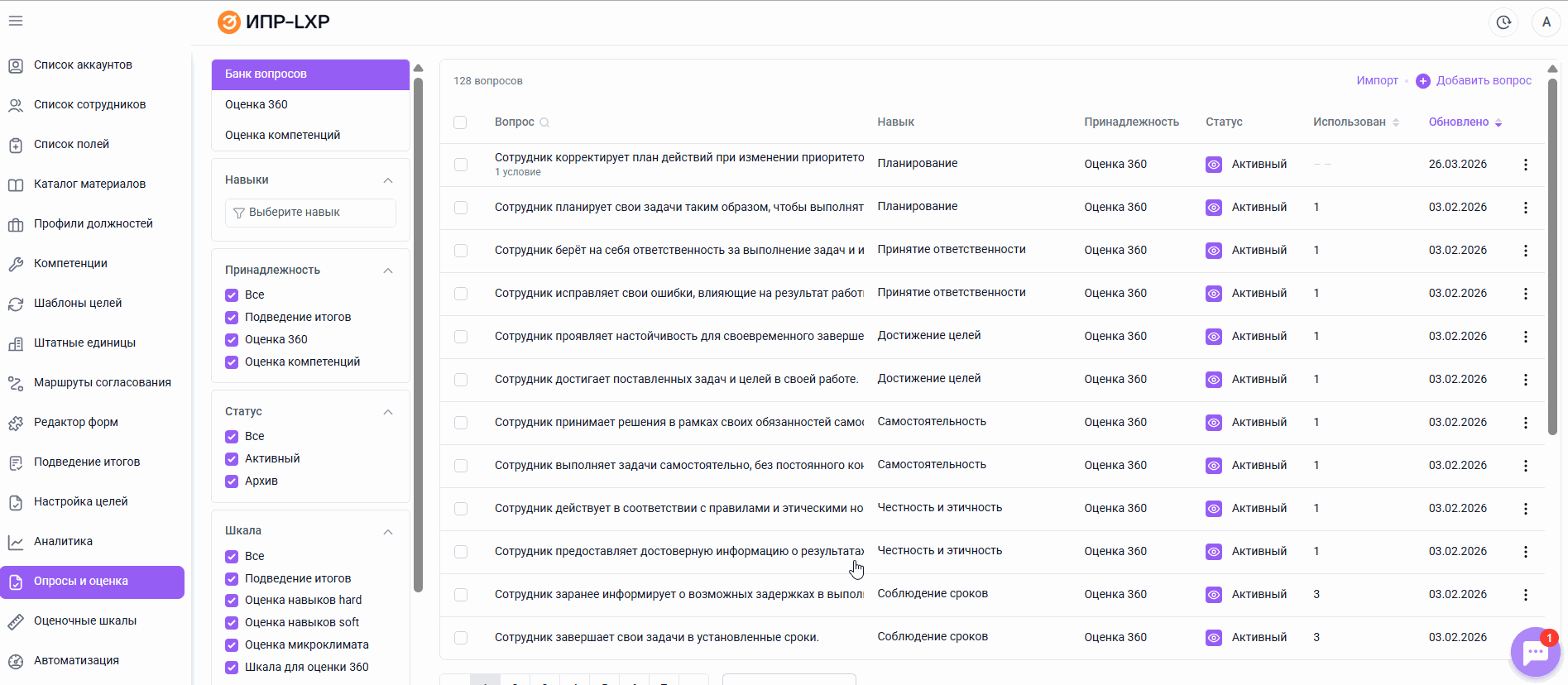
Task: Uncheck Оценка компетенций under Принадлежность filter
Action: click(x=232, y=362)
